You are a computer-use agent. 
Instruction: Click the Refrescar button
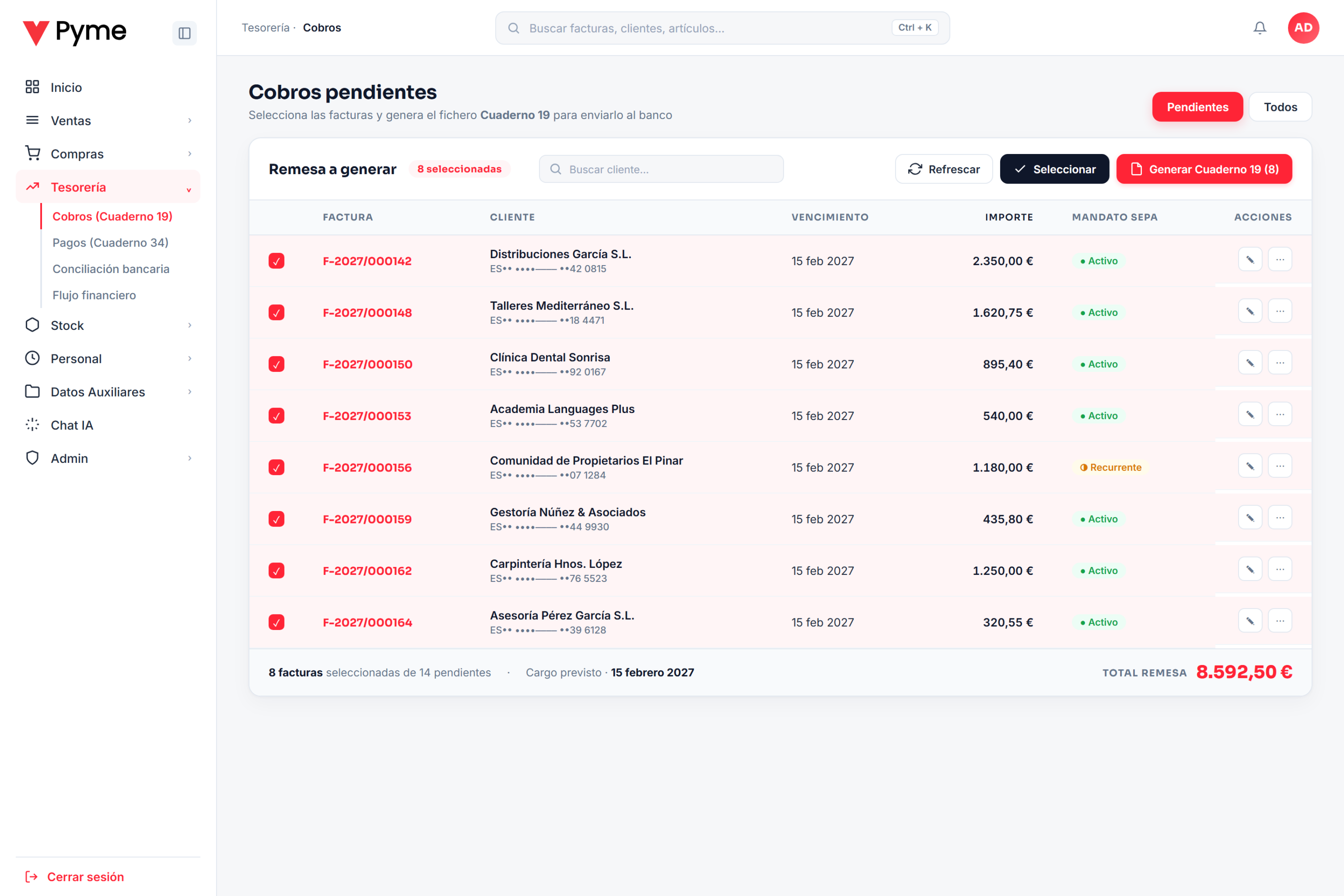click(944, 169)
